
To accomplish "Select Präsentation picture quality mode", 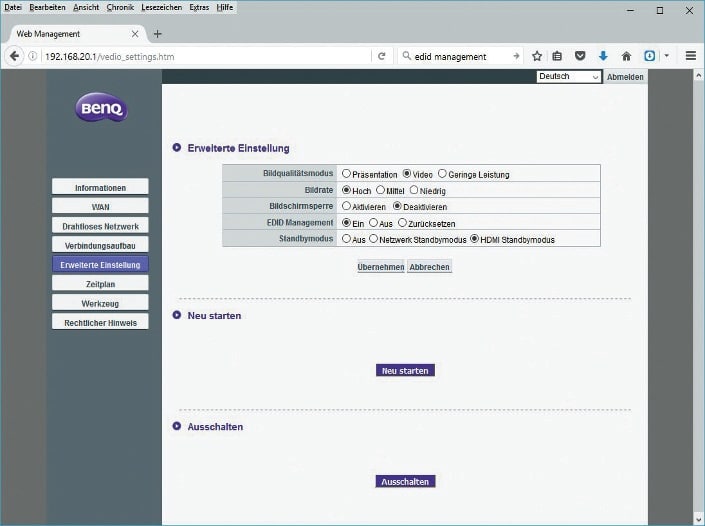I will tap(346, 174).
